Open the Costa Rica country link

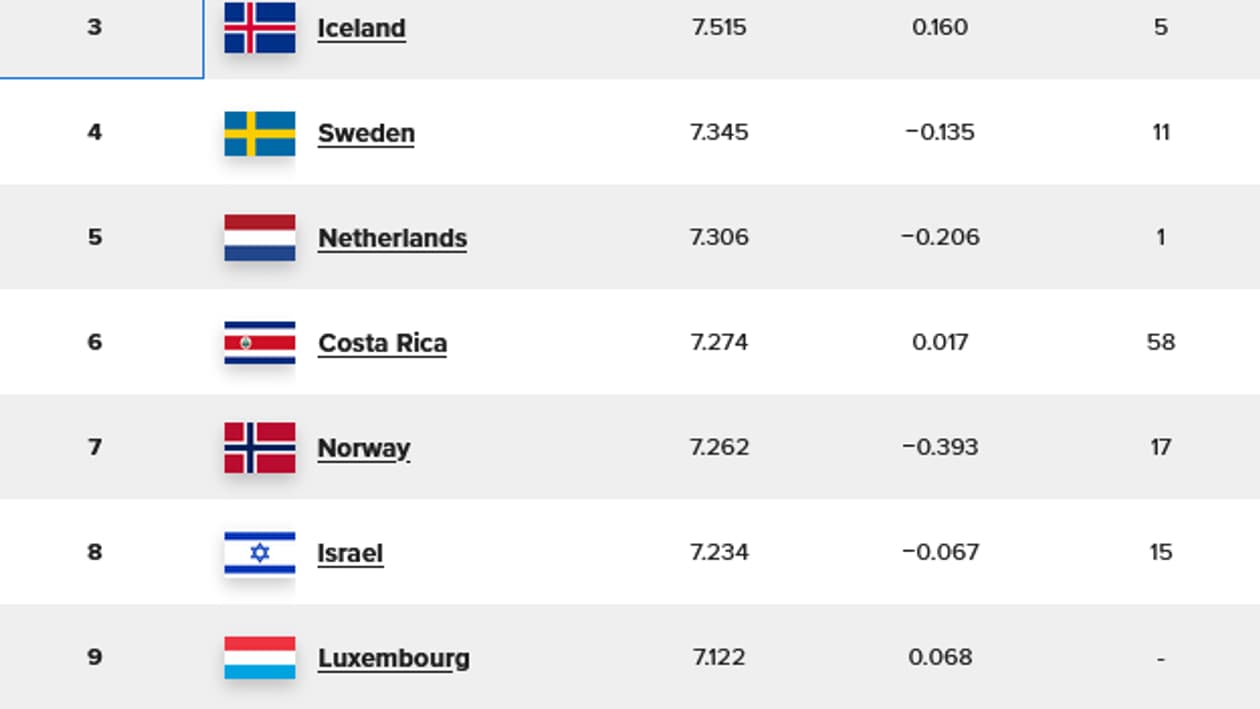pos(382,342)
